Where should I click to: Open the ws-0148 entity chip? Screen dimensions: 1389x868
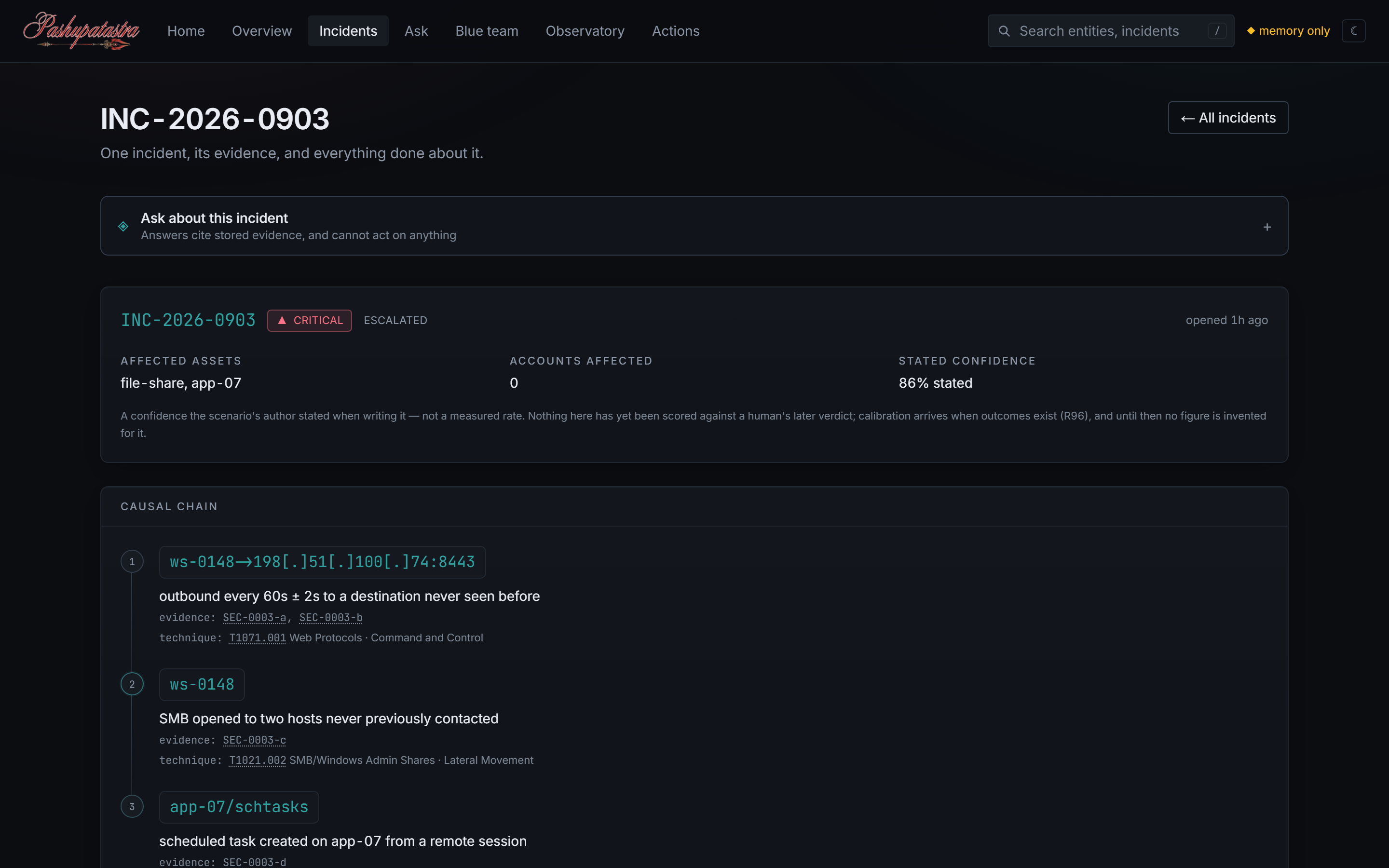(x=202, y=684)
